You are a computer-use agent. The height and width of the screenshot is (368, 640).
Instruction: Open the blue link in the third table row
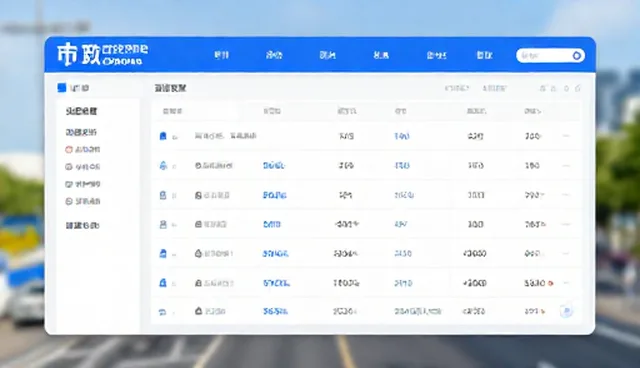point(275,195)
